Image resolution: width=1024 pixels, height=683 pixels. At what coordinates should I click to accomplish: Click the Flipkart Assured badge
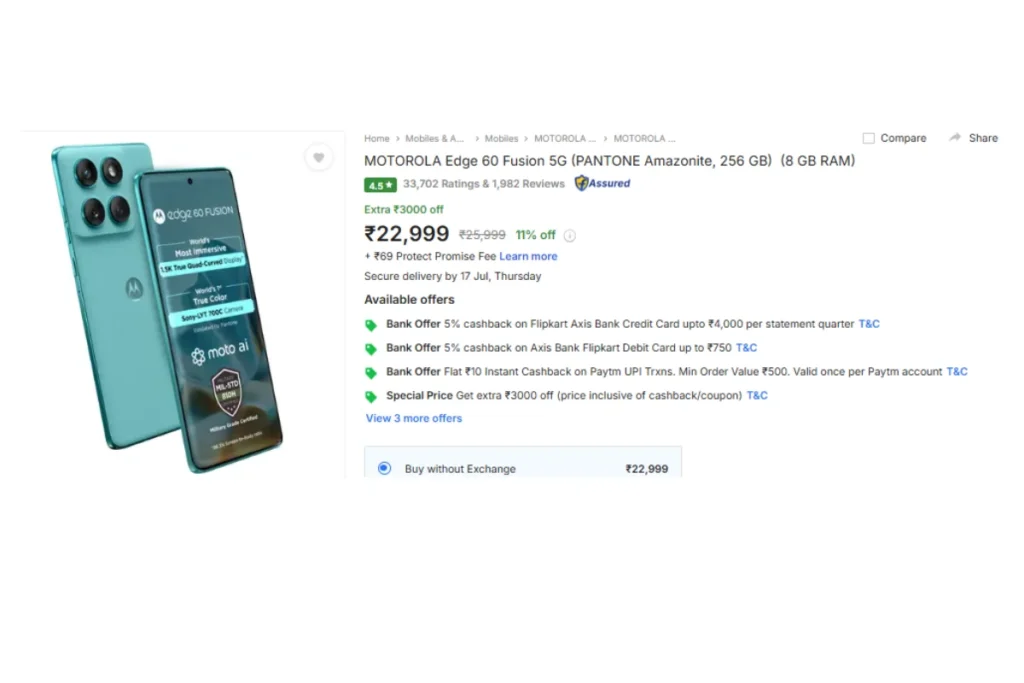602,183
